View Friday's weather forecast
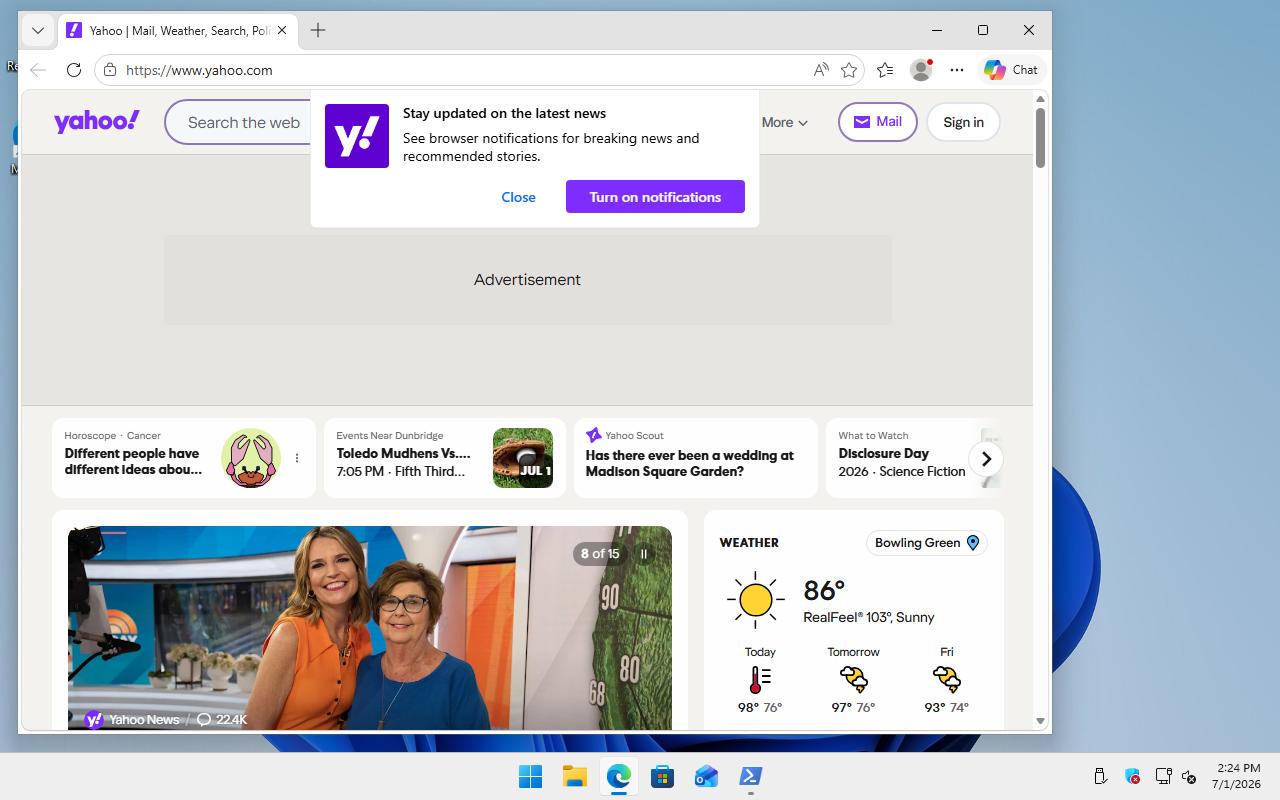The width and height of the screenshot is (1280, 800). coord(947,680)
